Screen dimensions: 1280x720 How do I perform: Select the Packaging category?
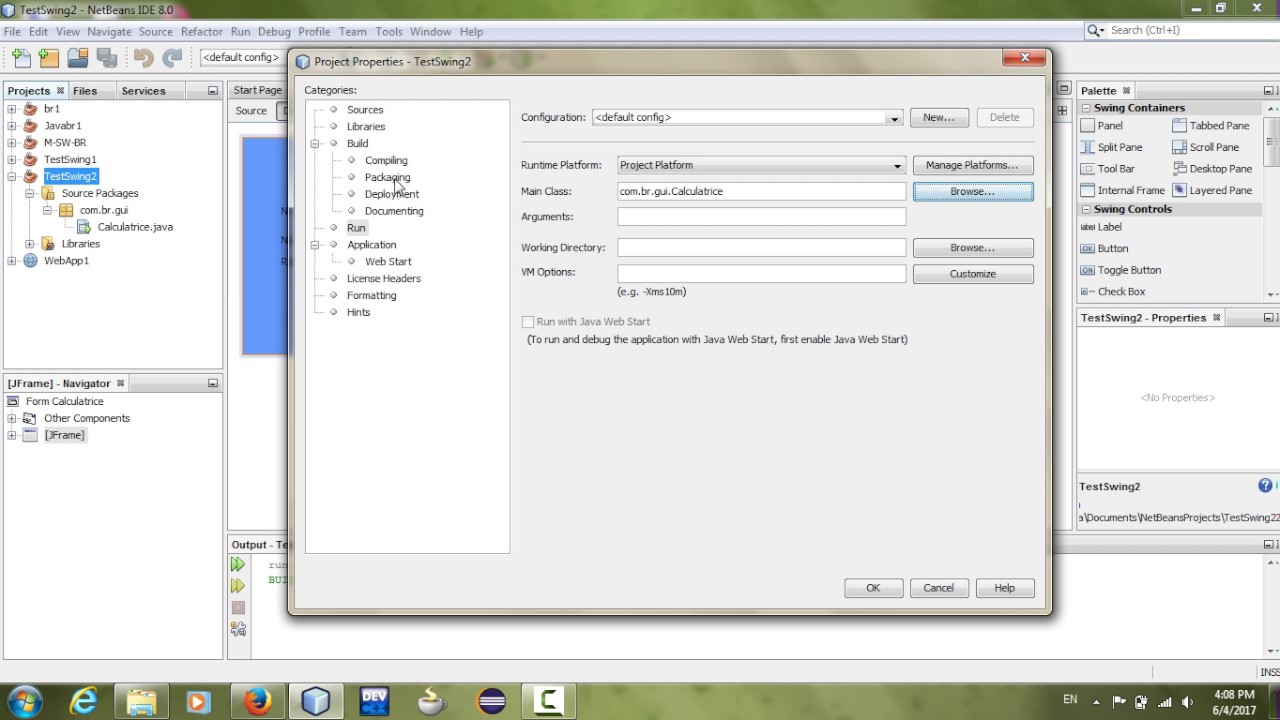coord(387,177)
